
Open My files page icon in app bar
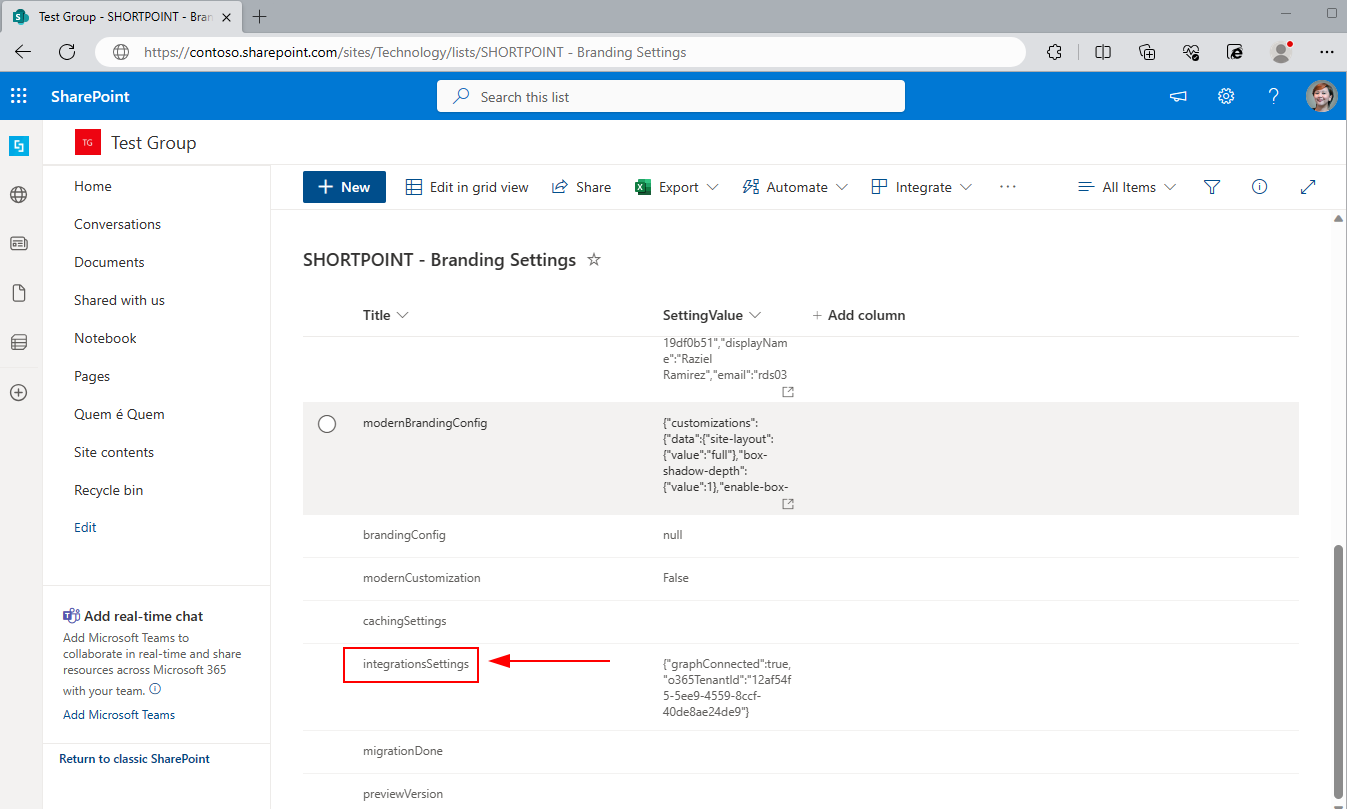coord(18,293)
